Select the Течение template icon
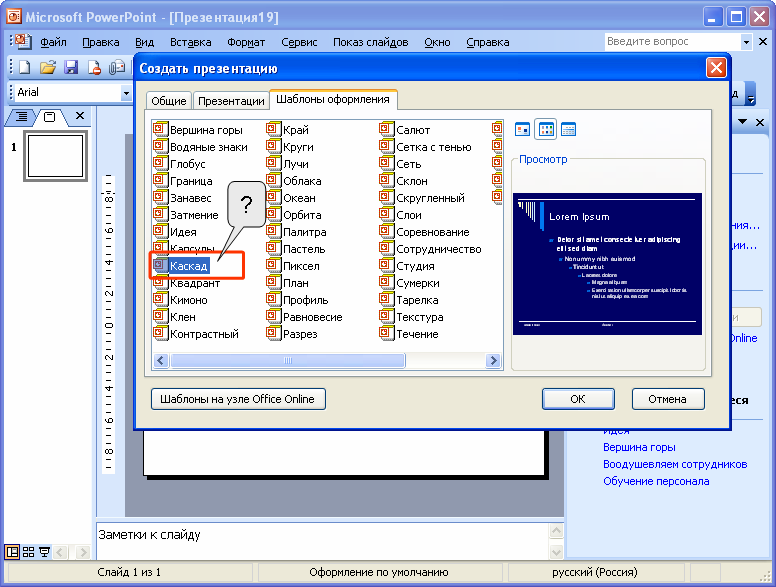 tap(387, 334)
